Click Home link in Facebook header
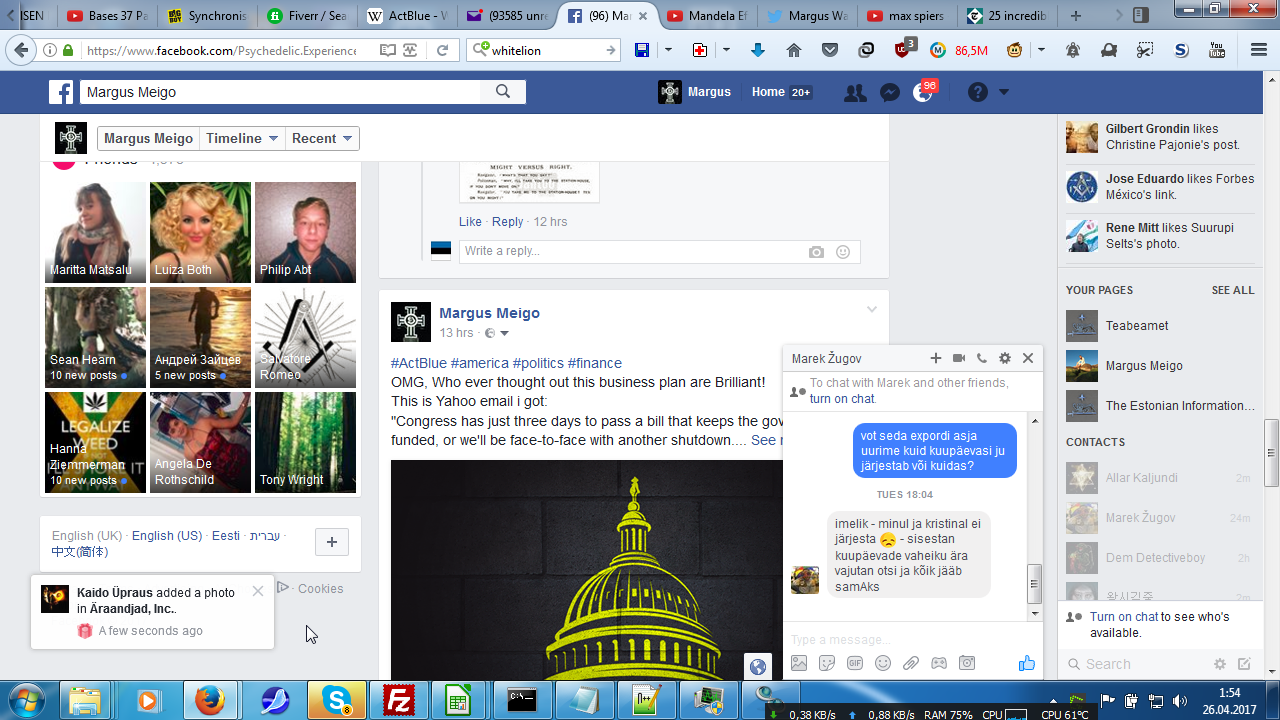 coord(768,92)
